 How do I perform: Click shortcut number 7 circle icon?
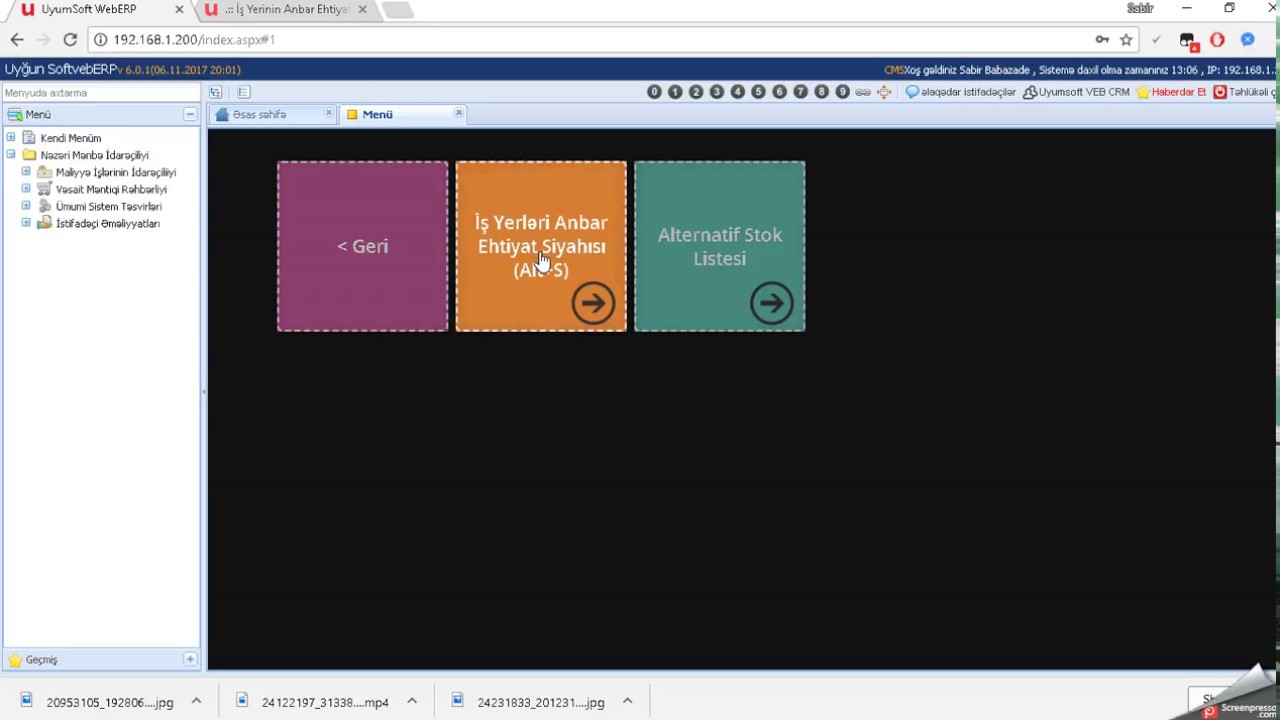pyautogui.click(x=800, y=92)
